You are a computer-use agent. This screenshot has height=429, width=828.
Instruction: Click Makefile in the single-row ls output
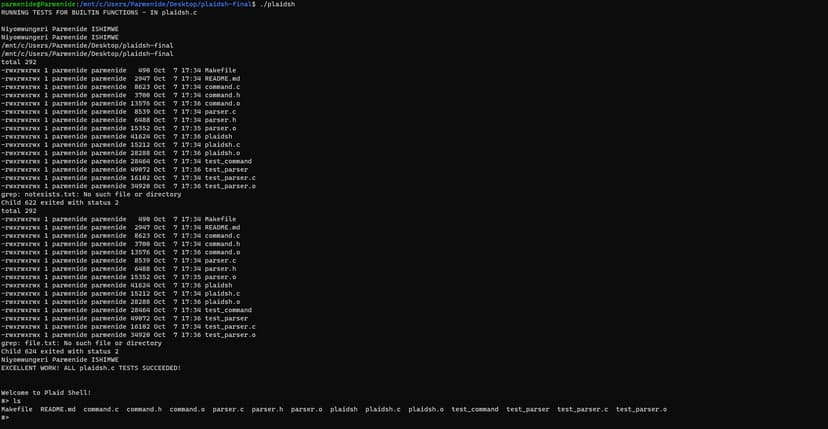(17, 409)
